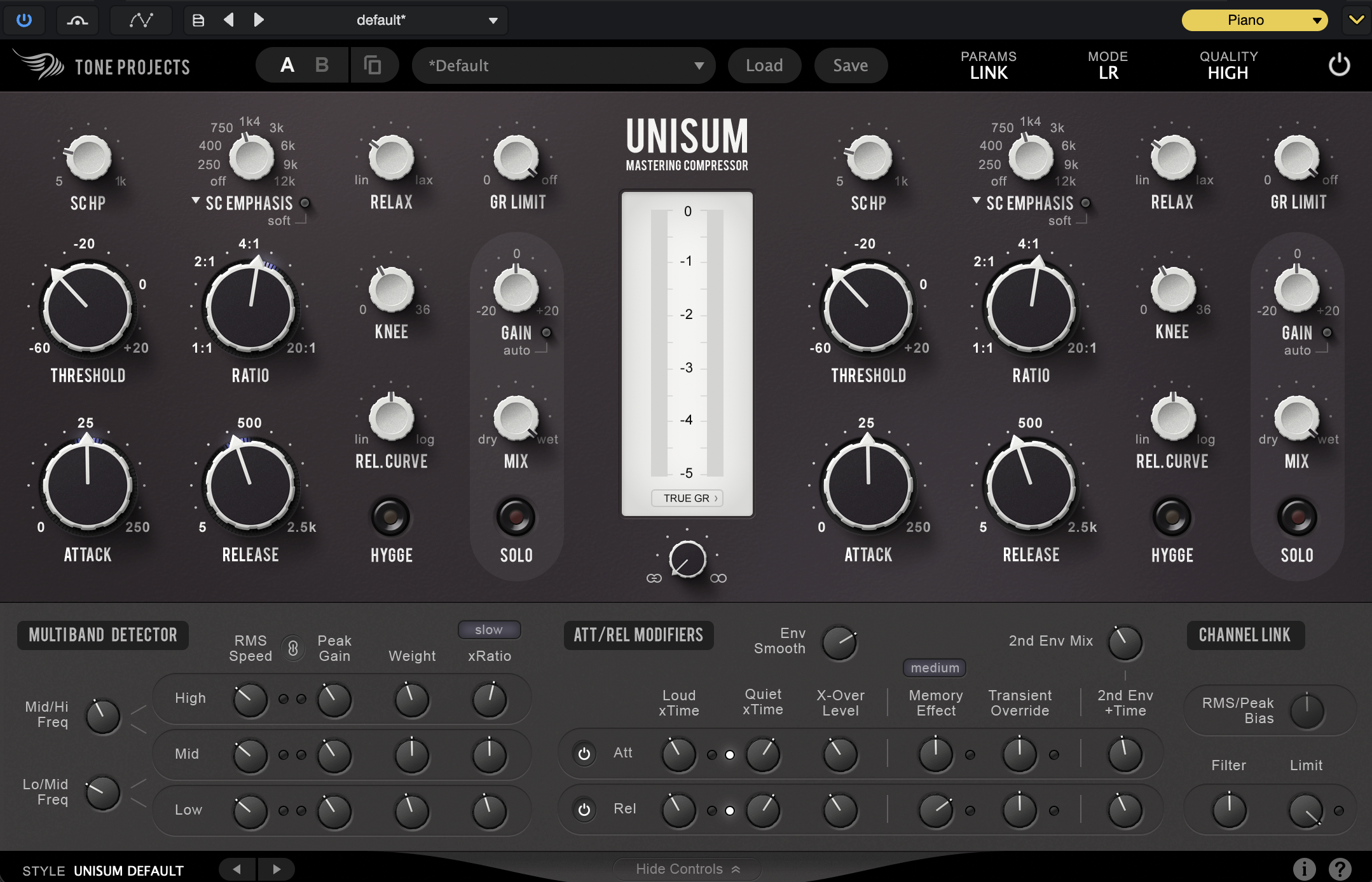Click the Save button

coord(851,65)
